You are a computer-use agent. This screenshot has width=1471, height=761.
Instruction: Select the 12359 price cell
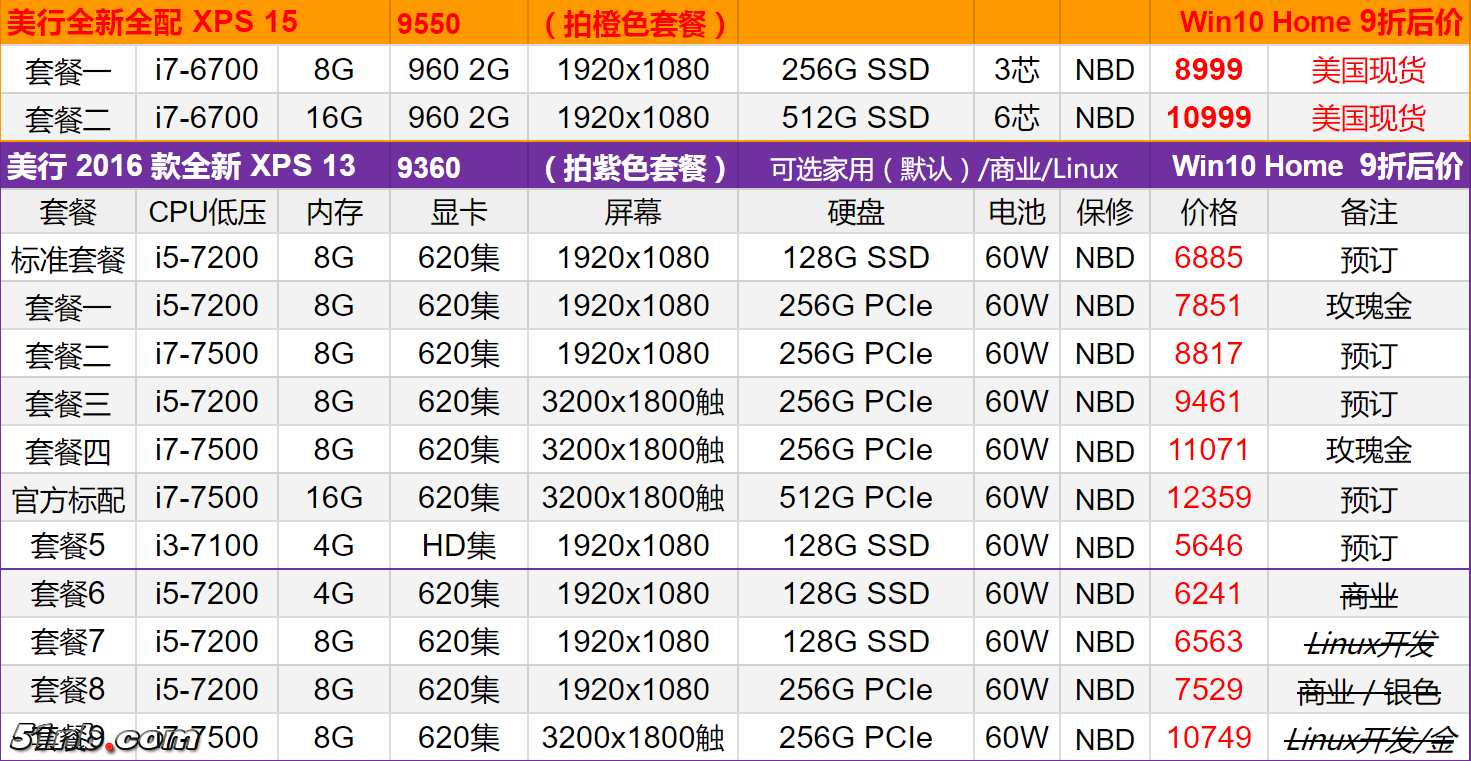tap(1209, 498)
